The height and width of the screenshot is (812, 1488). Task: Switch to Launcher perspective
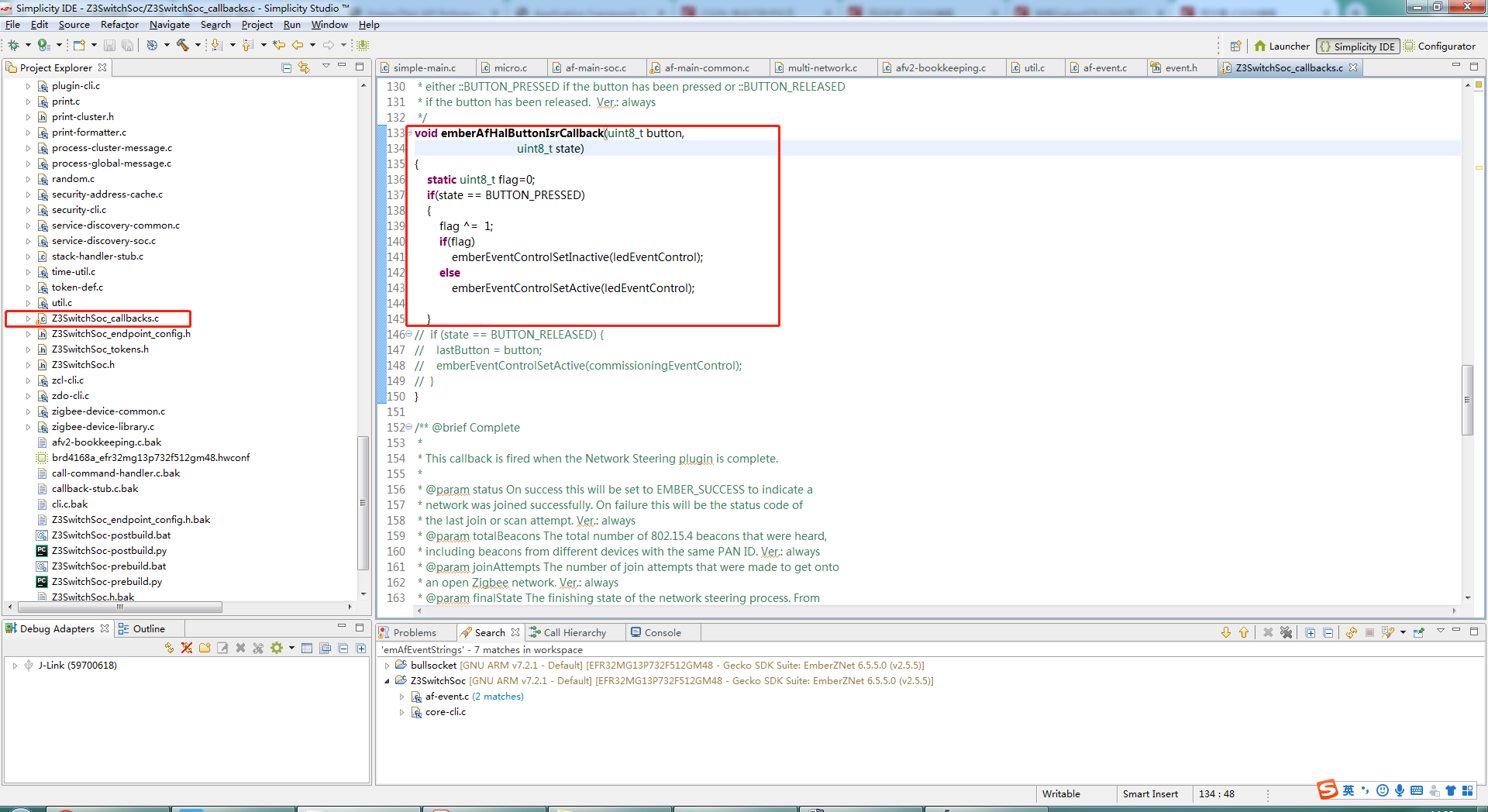click(1282, 46)
